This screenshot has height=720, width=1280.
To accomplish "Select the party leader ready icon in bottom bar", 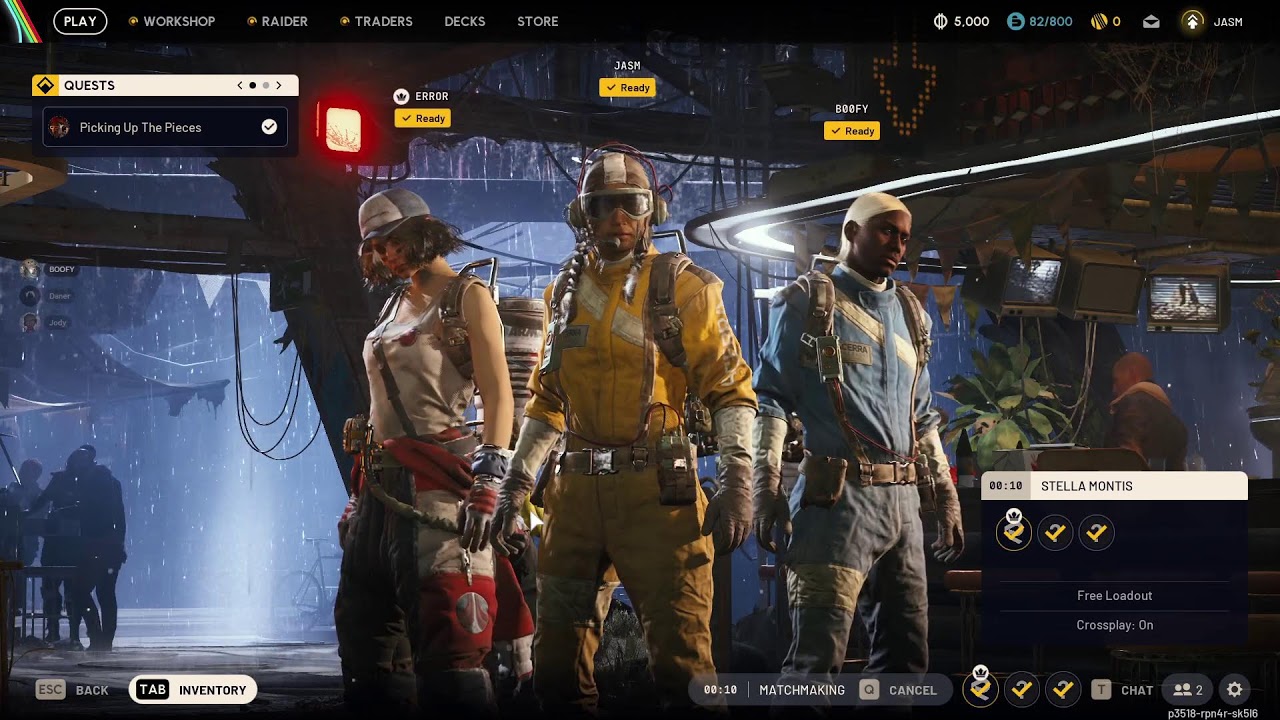I will coord(980,688).
